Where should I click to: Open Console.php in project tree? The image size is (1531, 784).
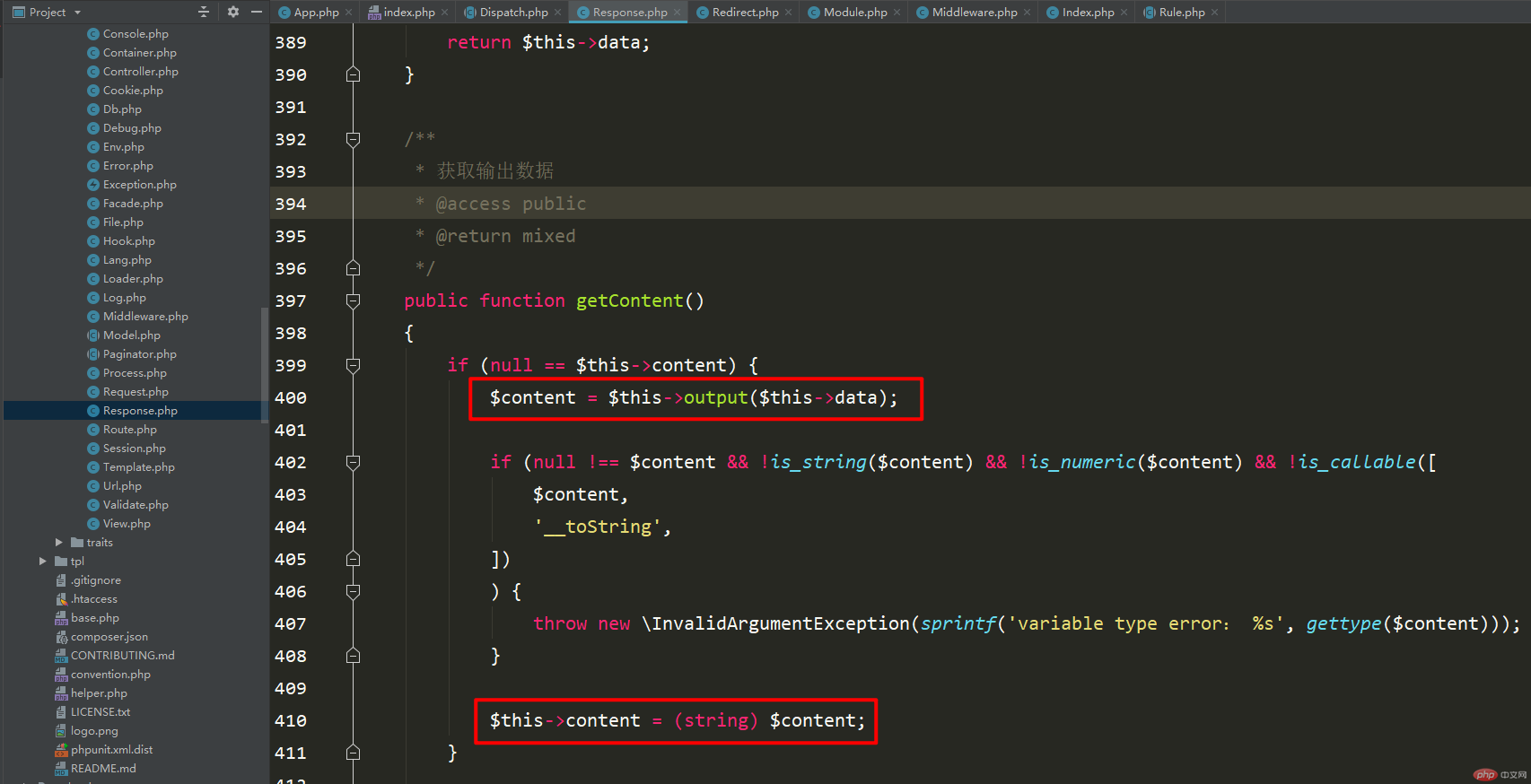click(136, 34)
